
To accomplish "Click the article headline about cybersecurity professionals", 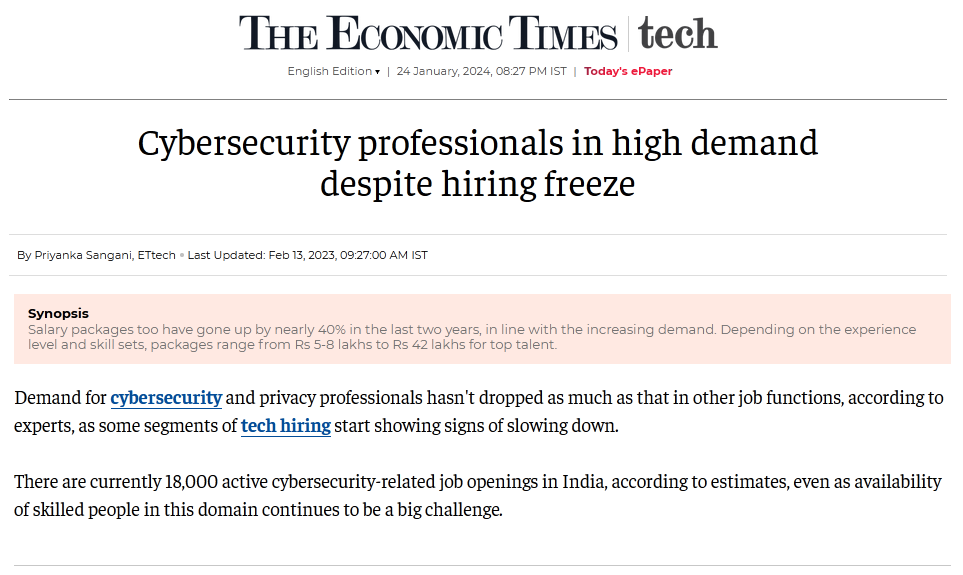I will 477,163.
